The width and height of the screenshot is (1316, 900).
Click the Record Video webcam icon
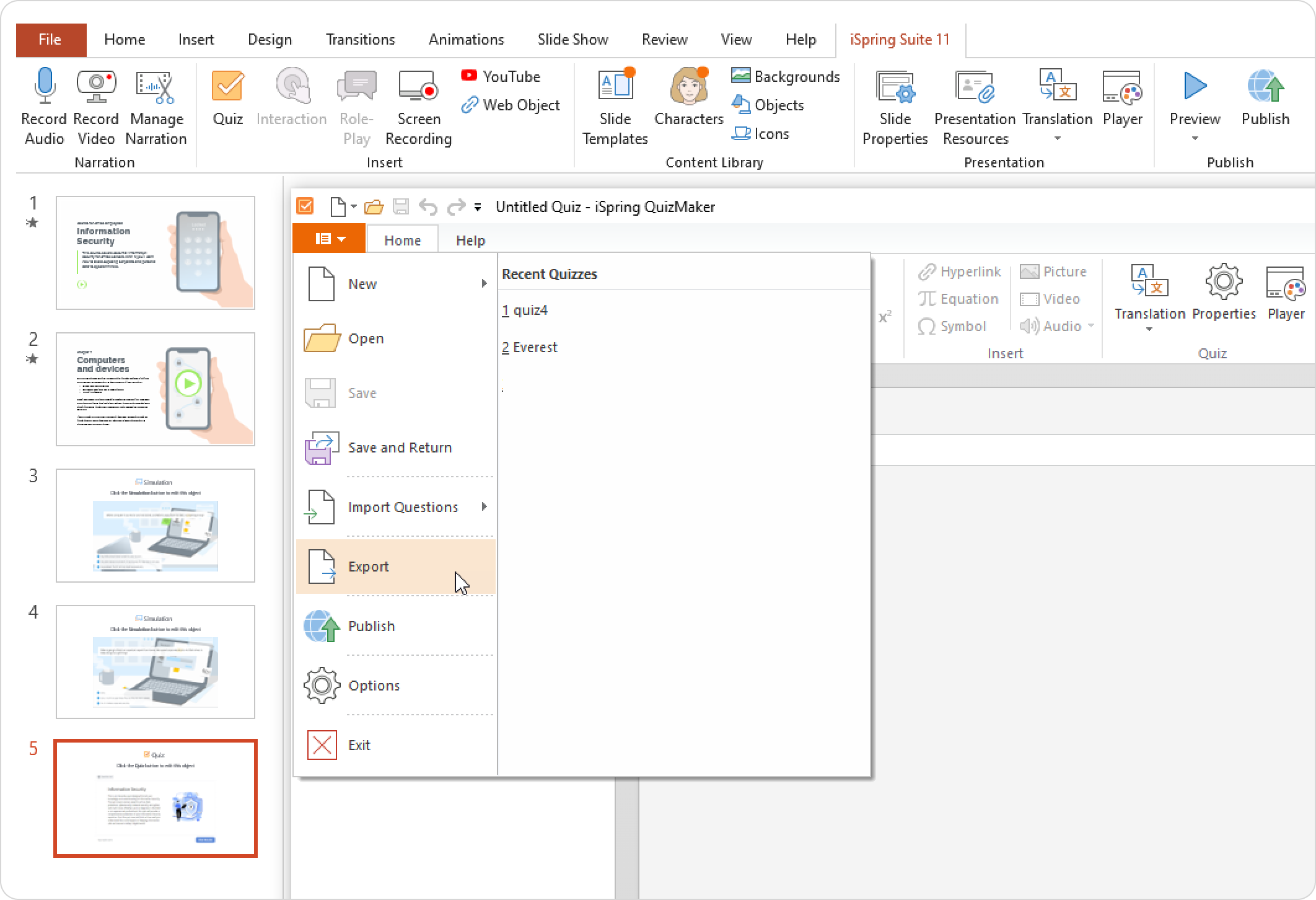(x=96, y=86)
